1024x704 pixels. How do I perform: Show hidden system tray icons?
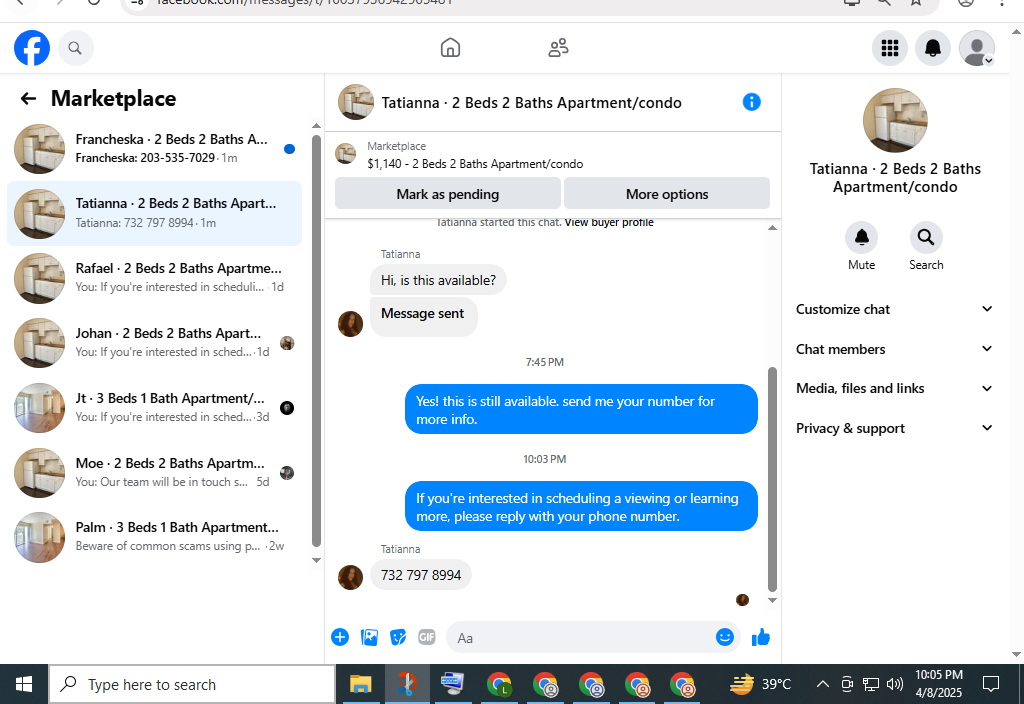tap(823, 684)
